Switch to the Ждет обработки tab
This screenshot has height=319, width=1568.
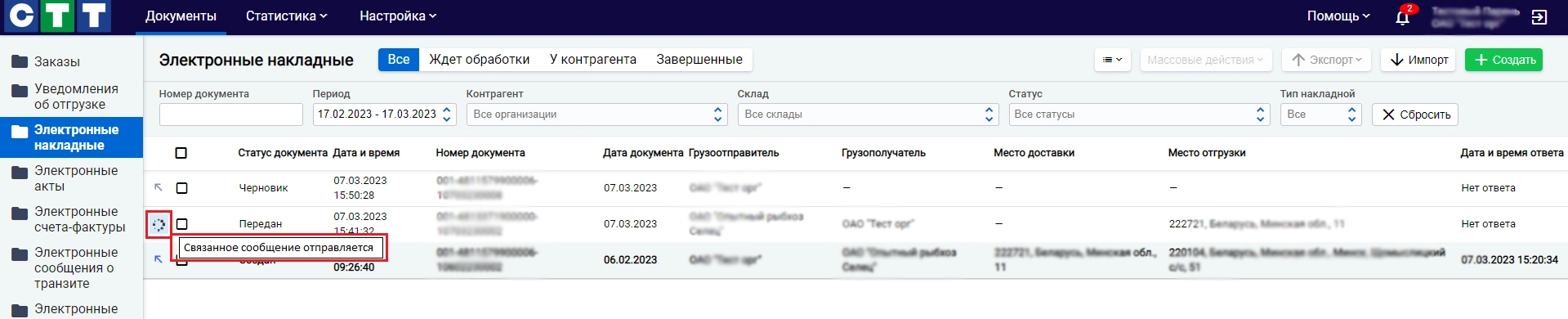(480, 60)
